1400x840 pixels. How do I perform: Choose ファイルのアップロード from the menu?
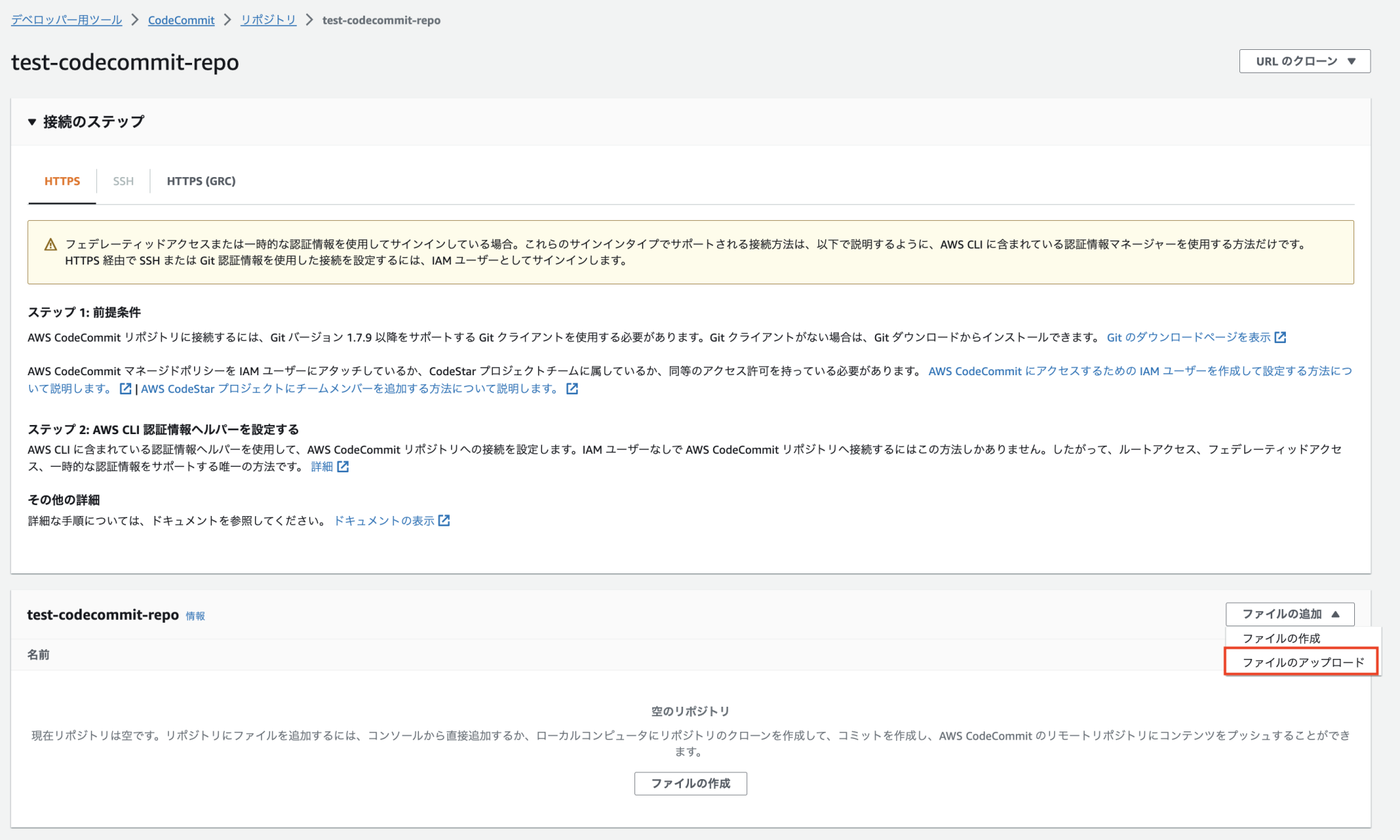(x=1300, y=662)
